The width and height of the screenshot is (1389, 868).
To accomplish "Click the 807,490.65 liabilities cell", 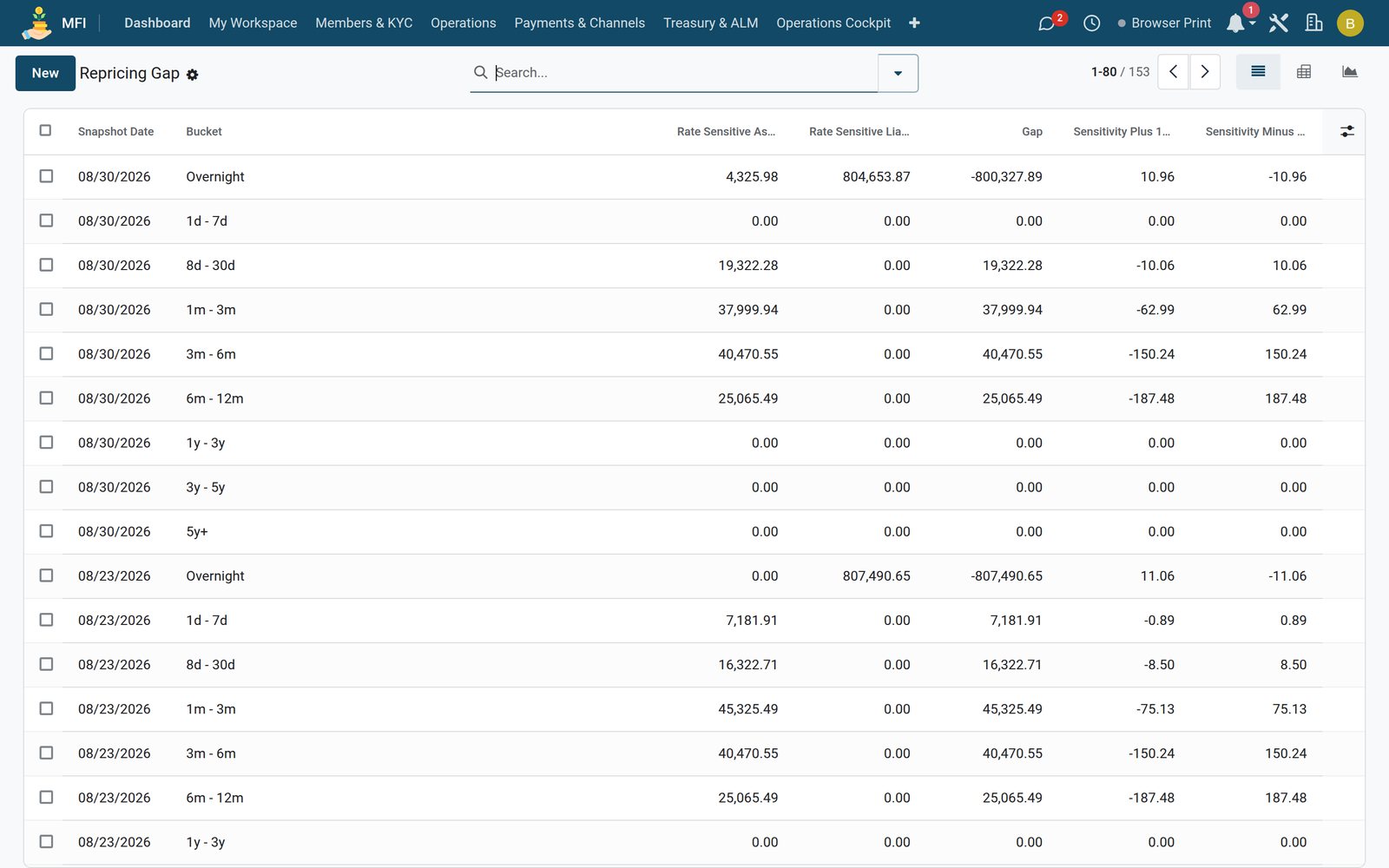I will 876,576.
